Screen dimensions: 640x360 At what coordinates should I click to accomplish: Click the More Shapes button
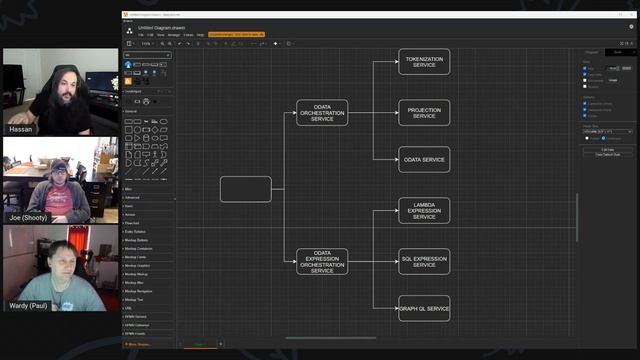(138, 344)
